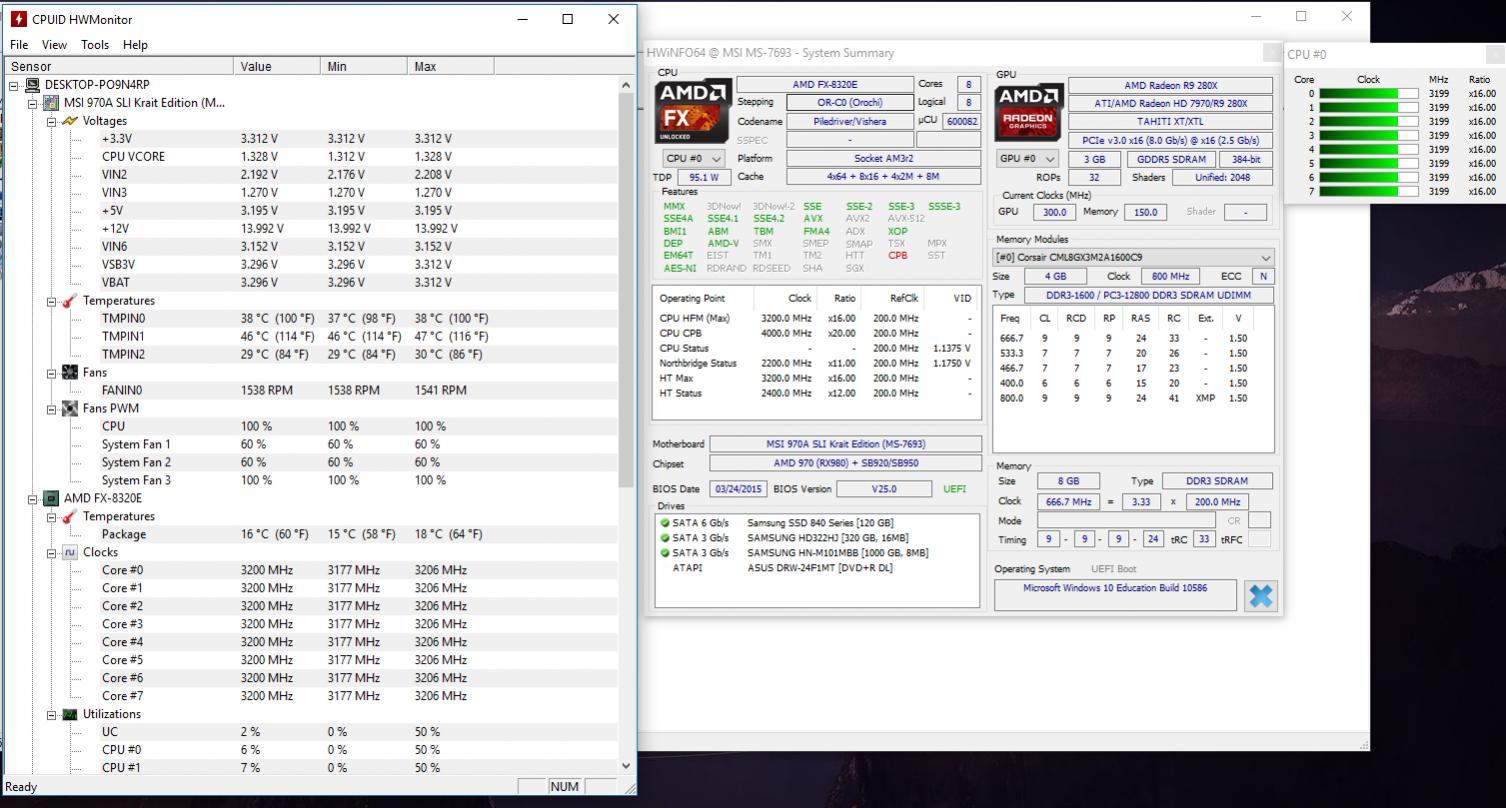Image resolution: width=1506 pixels, height=808 pixels.
Task: Click the HWMonitor lightning bolt app icon
Action: click(18, 19)
